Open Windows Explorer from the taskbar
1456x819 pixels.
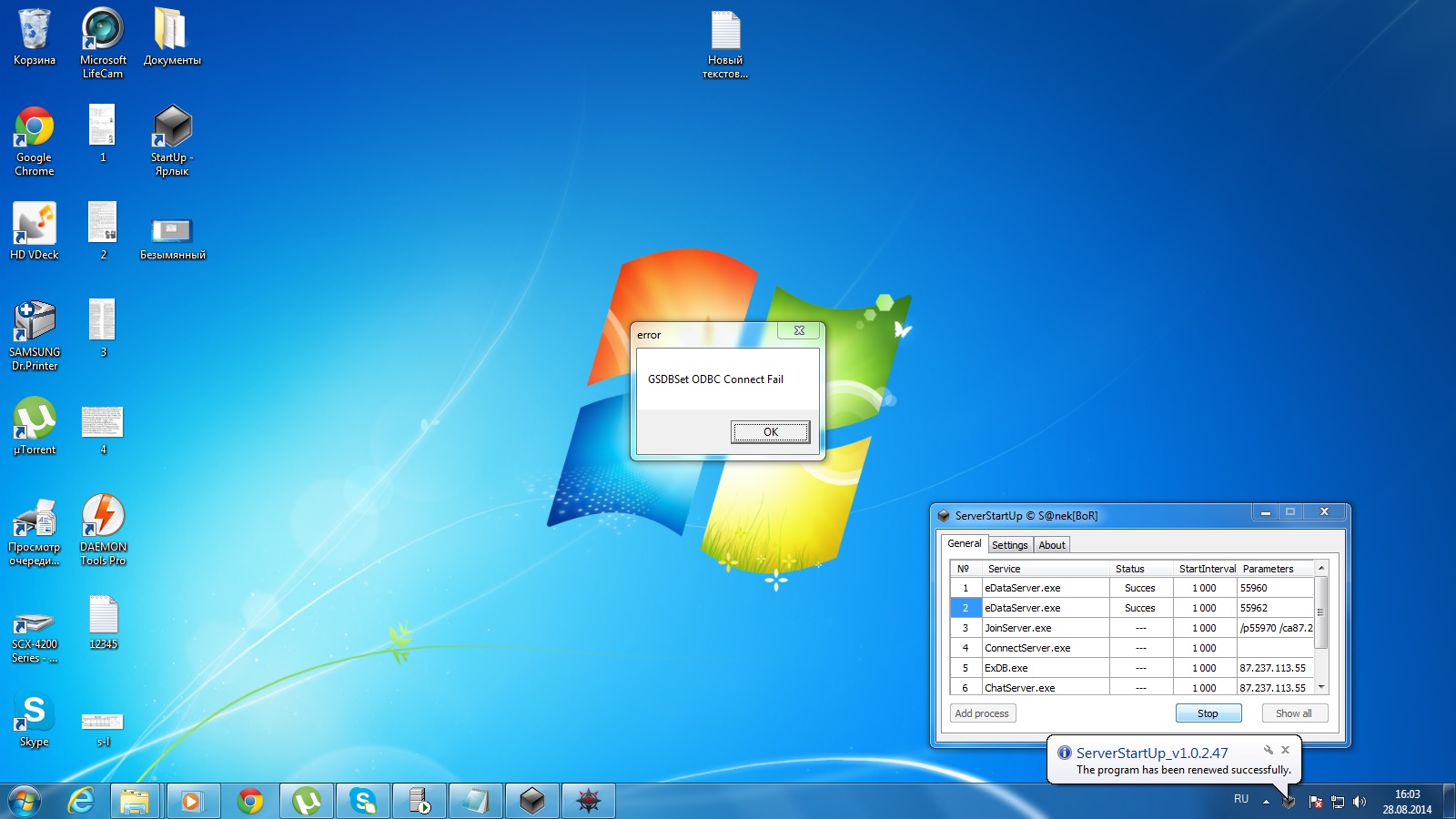136,801
